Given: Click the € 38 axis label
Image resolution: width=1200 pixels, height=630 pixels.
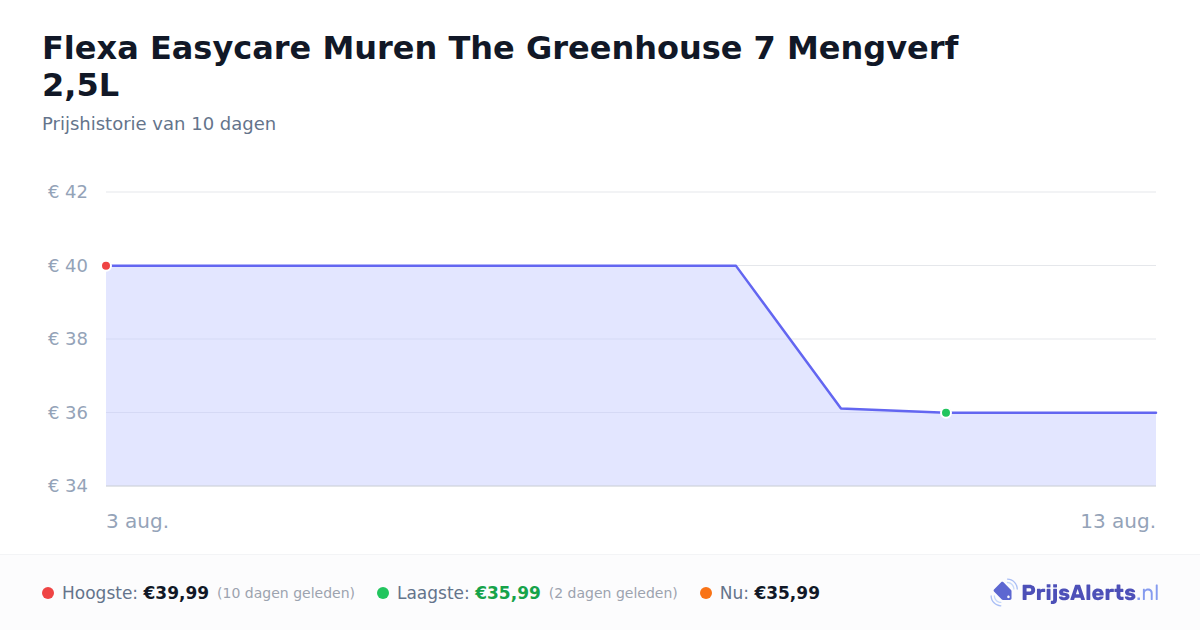Looking at the screenshot, I should pos(68,339).
